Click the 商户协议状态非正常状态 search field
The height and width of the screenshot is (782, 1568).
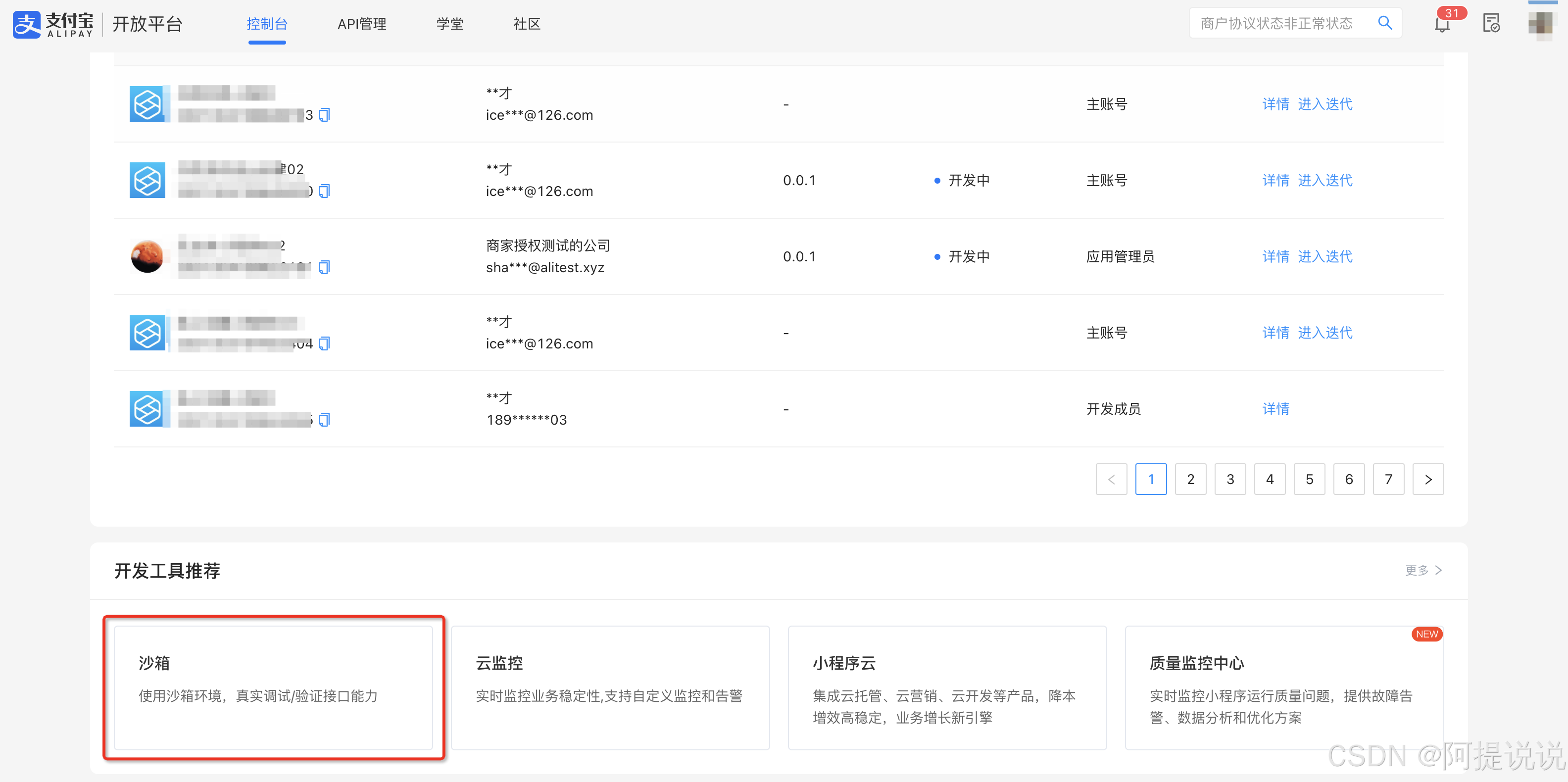click(x=1276, y=24)
